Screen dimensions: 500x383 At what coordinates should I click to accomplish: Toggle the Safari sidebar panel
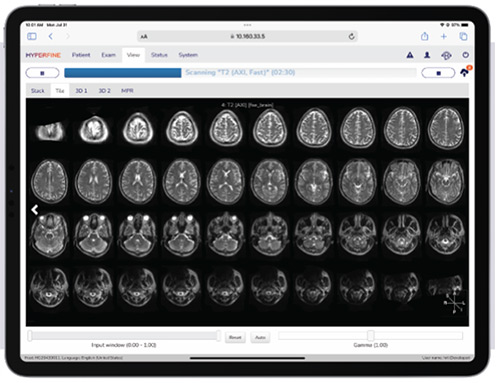[x=32, y=36]
